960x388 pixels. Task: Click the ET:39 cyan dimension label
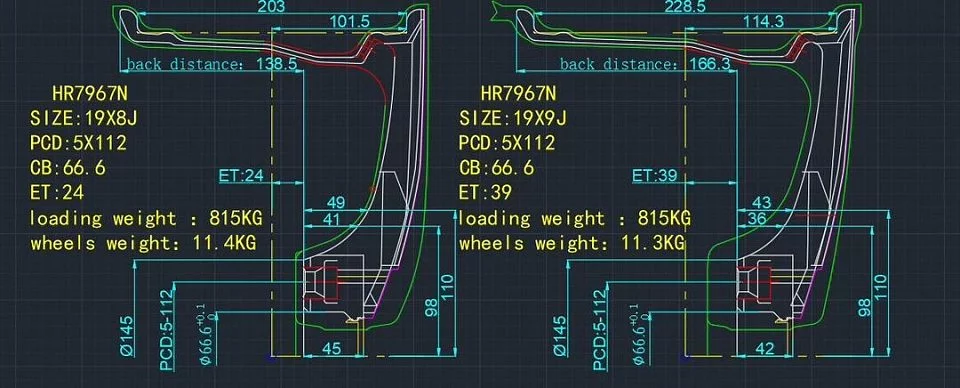click(x=654, y=176)
